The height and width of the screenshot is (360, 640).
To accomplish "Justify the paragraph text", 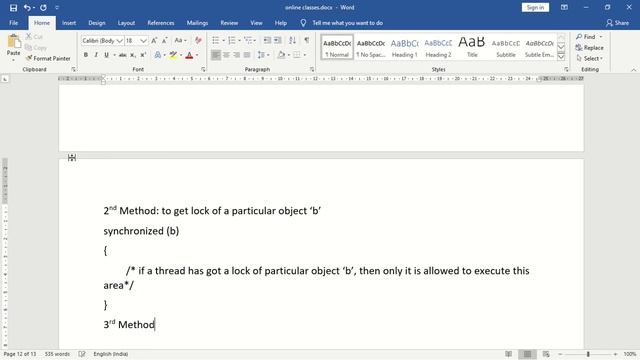I will 247,55.
